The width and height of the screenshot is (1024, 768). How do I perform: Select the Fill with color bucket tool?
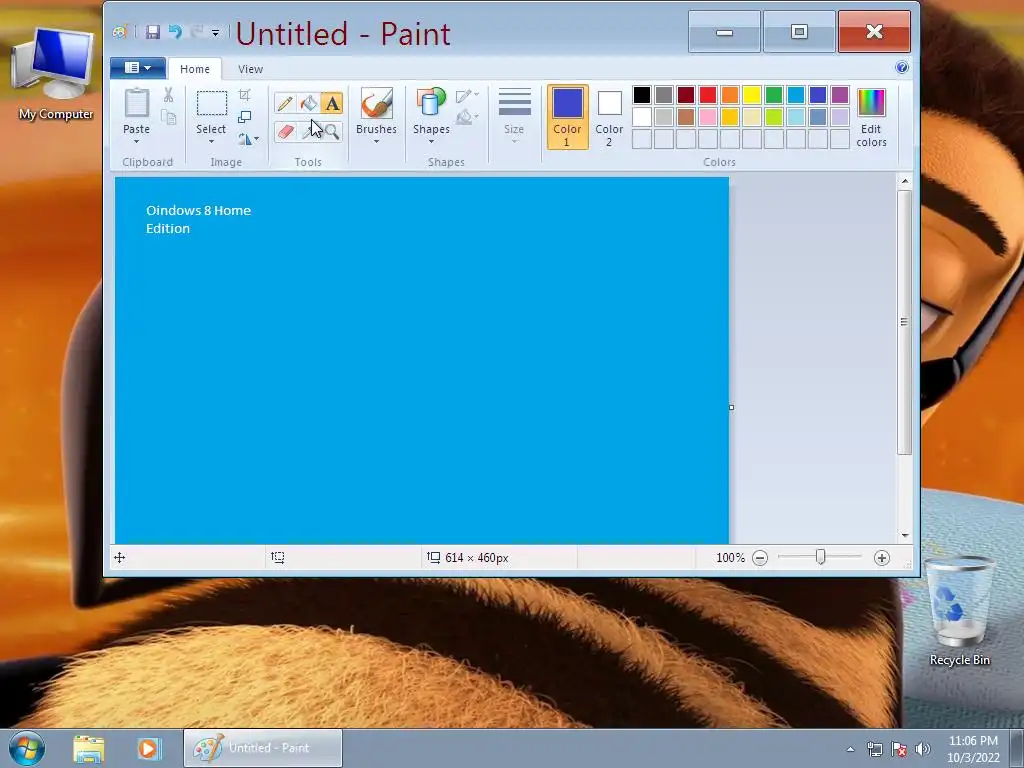coord(308,103)
